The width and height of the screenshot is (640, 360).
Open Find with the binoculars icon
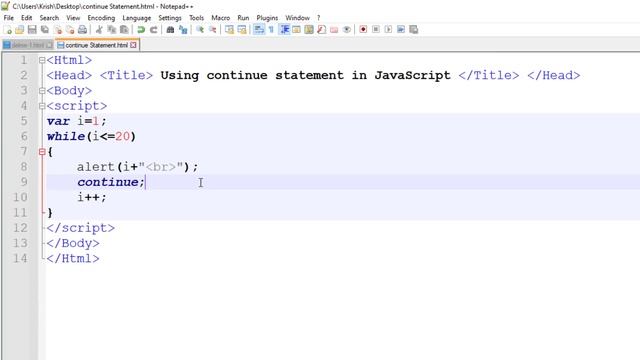[x=170, y=30]
